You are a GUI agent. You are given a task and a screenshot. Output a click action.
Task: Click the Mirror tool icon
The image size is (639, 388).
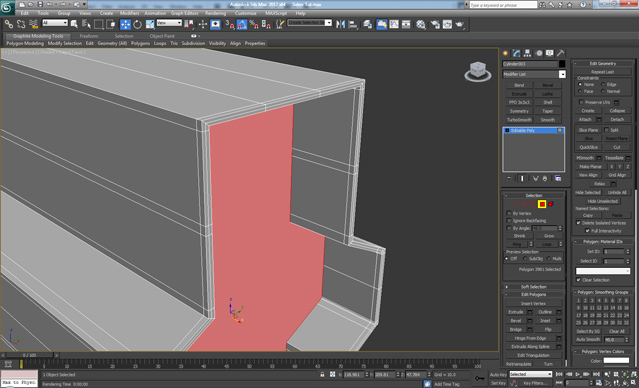click(x=340, y=24)
